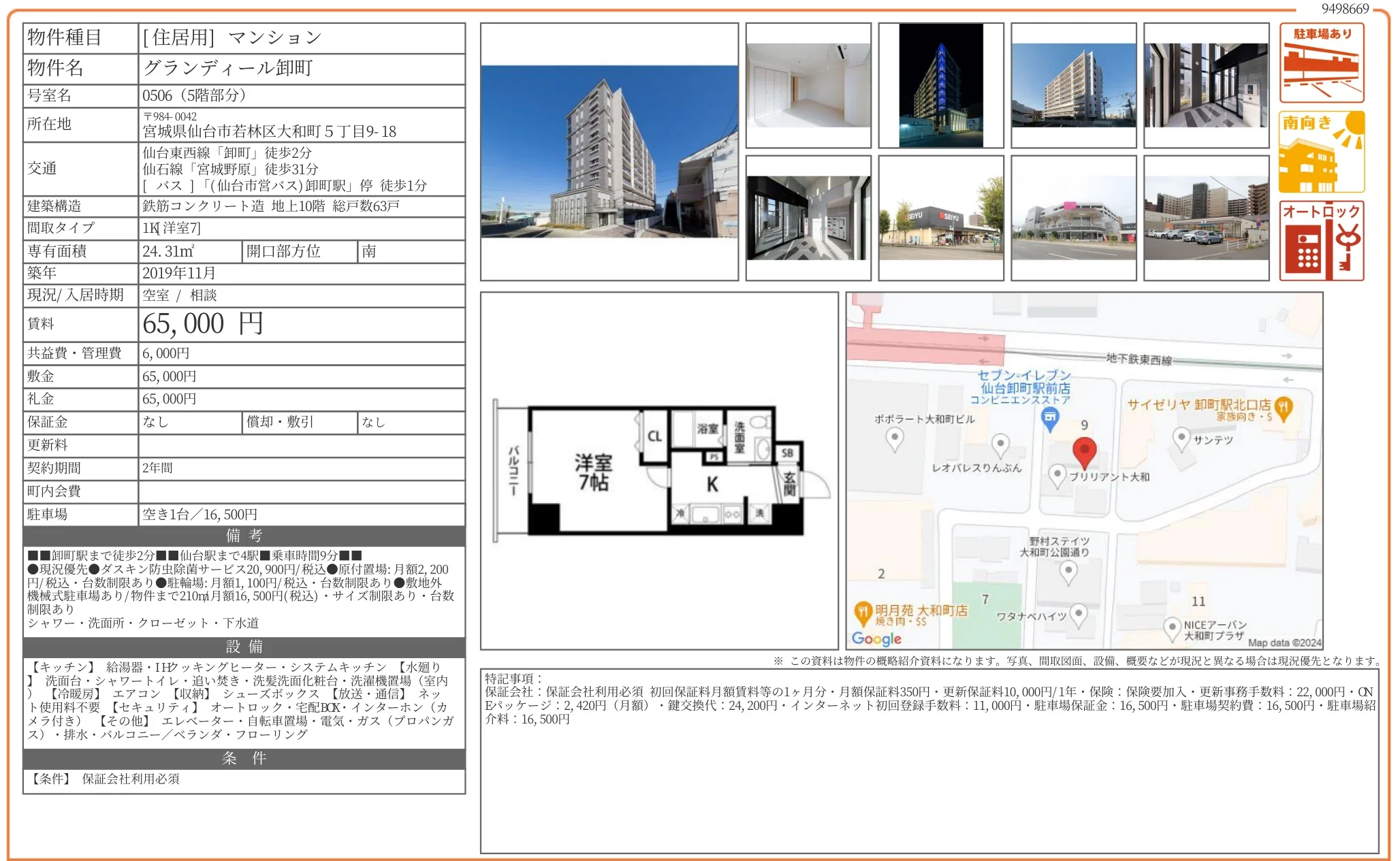1400x861 pixels.
Task: Click the NICEアーバン大和町プラザ map pin
Action: [x=1172, y=630]
